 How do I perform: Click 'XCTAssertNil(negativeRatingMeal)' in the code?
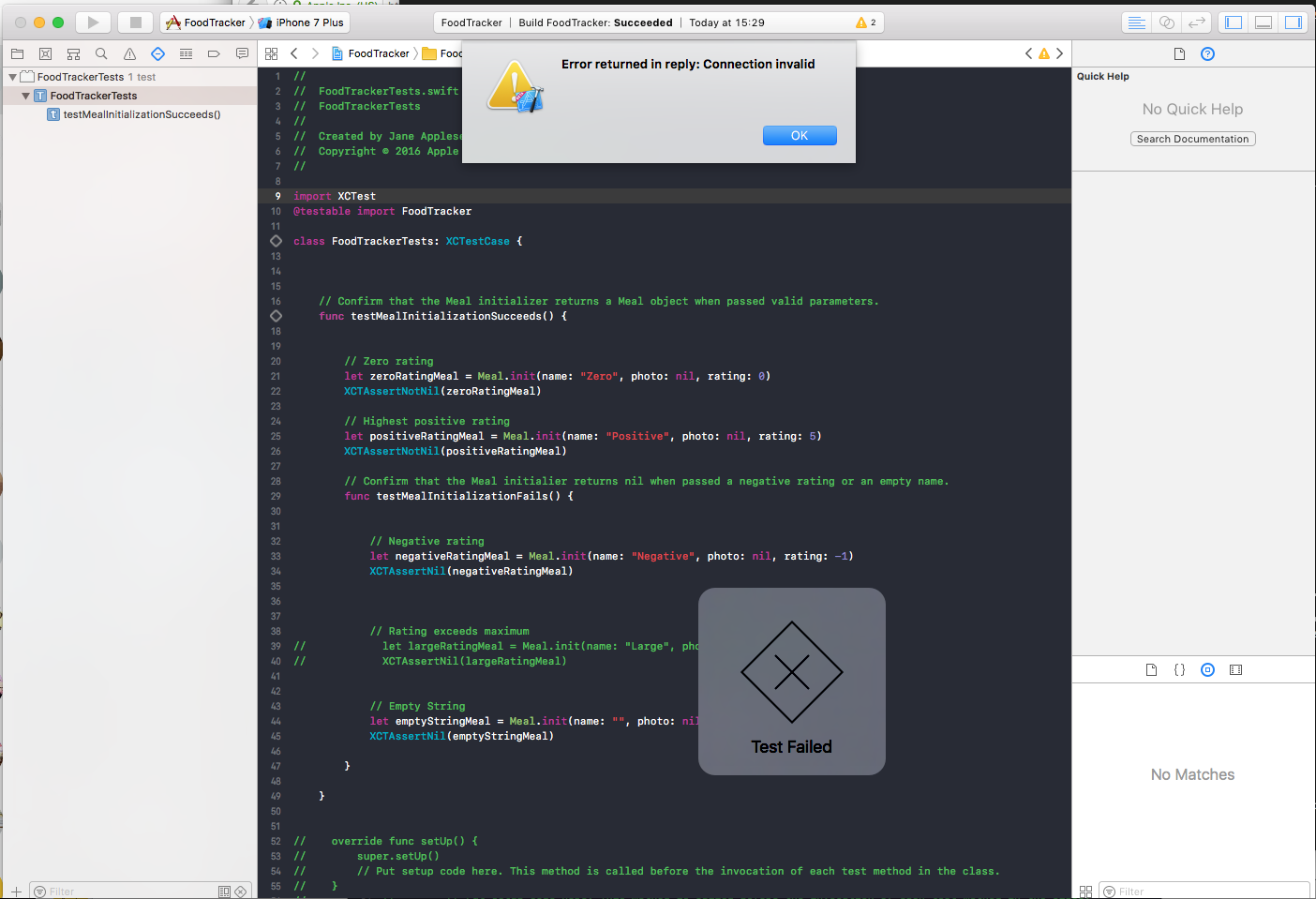pyautogui.click(x=471, y=571)
